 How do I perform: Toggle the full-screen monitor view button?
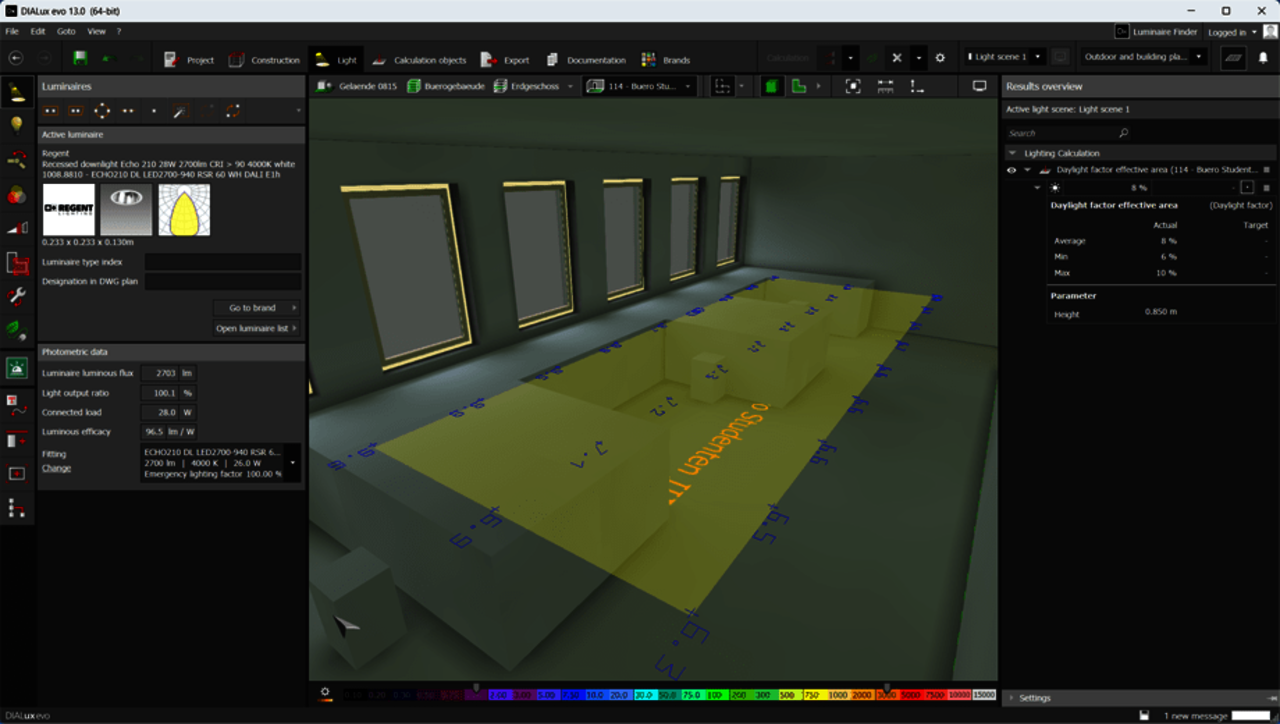pos(979,87)
